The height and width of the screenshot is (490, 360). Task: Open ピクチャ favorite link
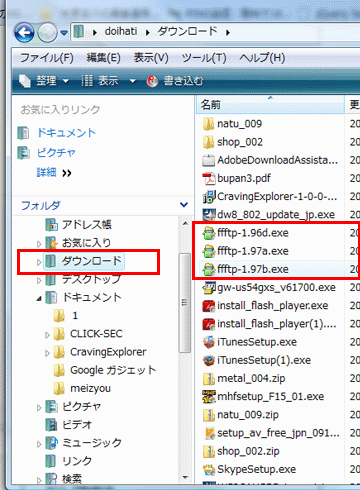pos(56,153)
